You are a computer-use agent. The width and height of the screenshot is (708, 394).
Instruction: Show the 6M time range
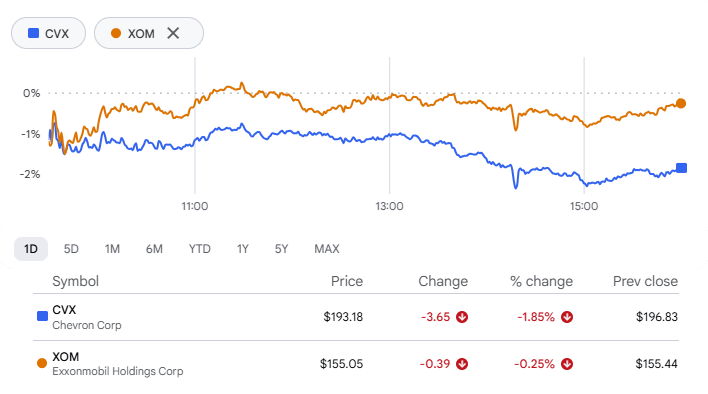point(154,249)
